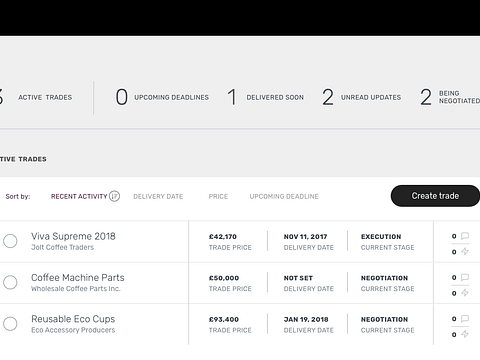Open the Reusable Eco Cups trade
The image size is (480, 360).
pyautogui.click(x=73, y=319)
